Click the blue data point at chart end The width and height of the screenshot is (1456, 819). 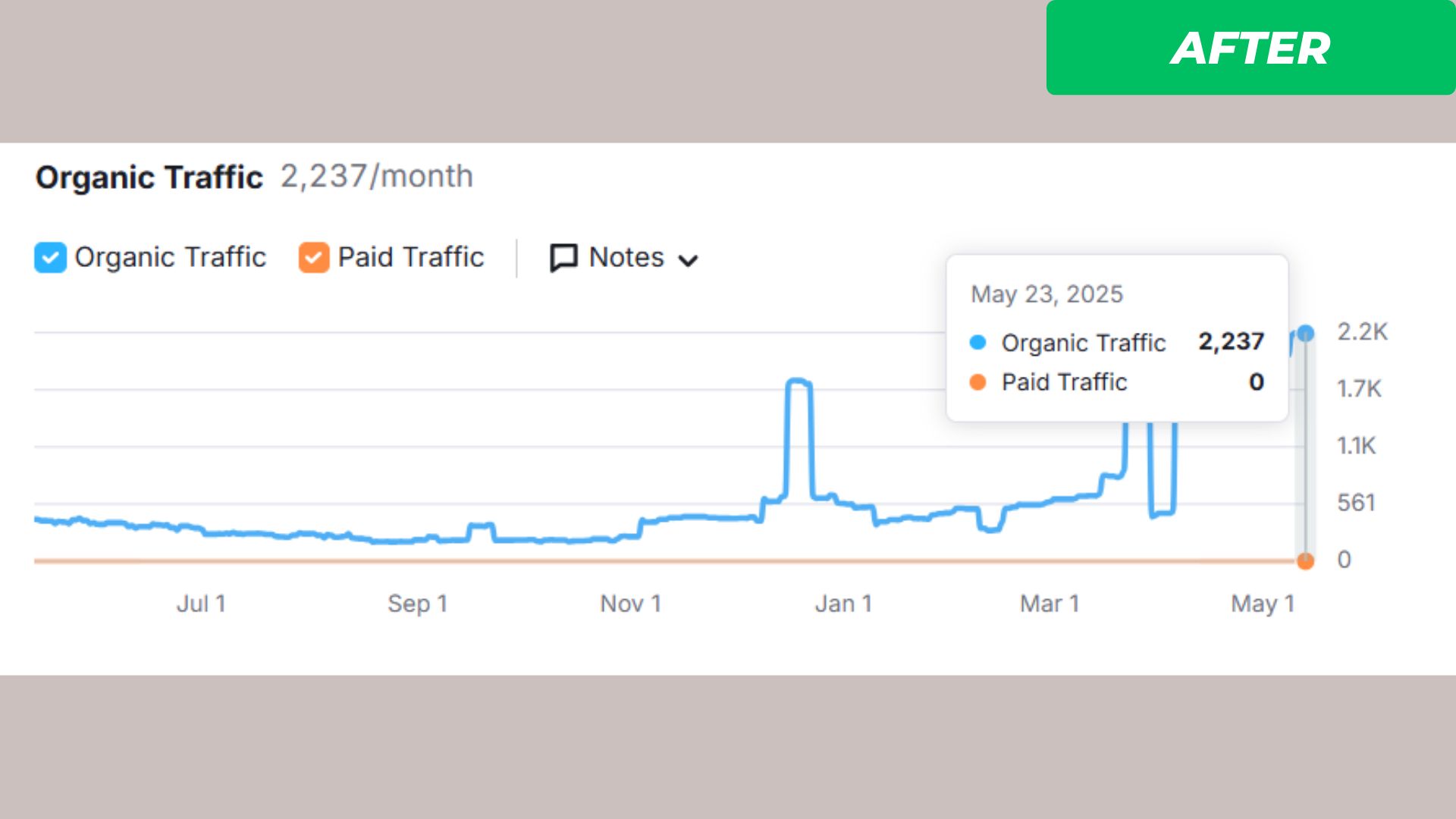(1305, 333)
